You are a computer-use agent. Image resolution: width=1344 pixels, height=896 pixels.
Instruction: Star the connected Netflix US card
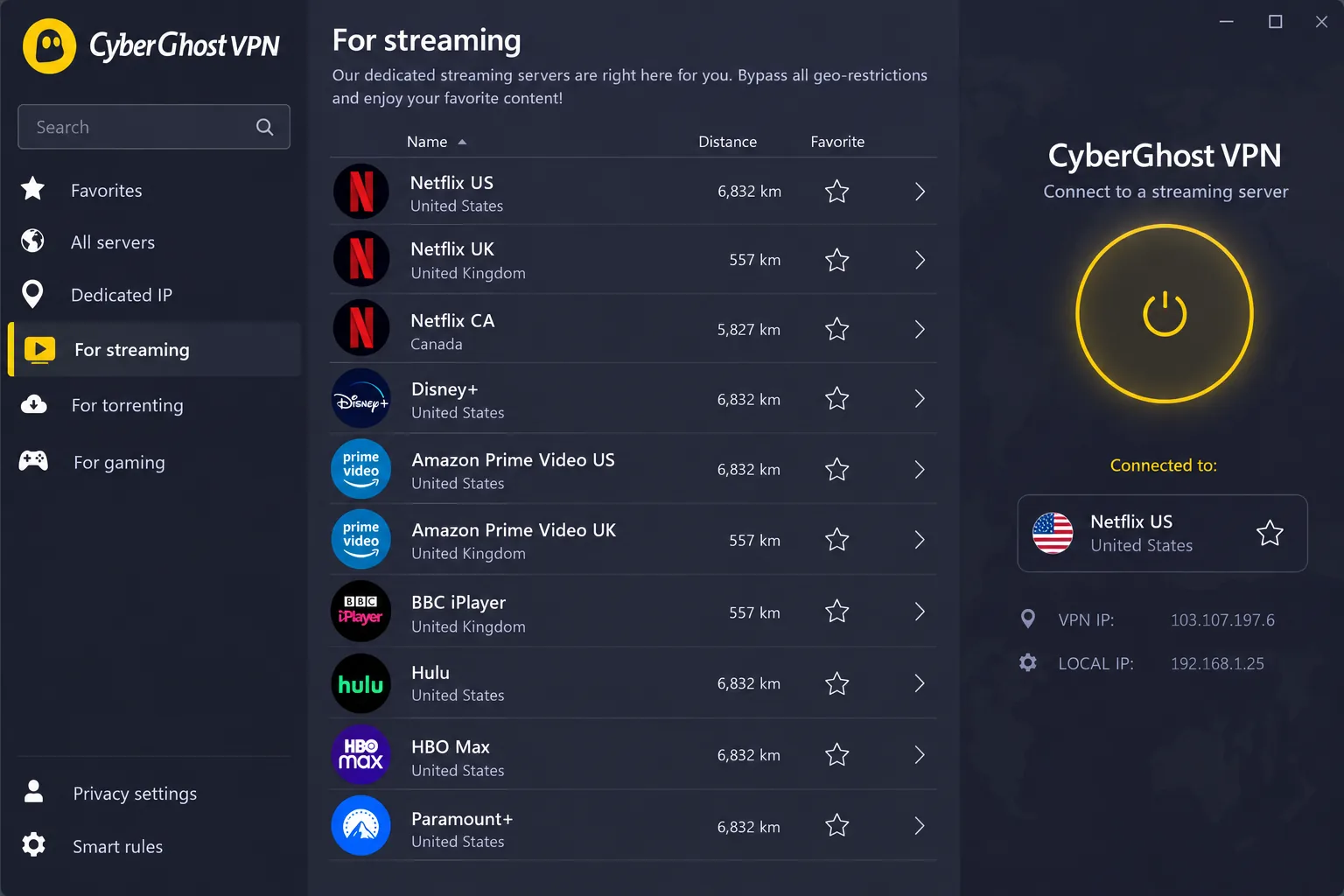coord(1270,533)
